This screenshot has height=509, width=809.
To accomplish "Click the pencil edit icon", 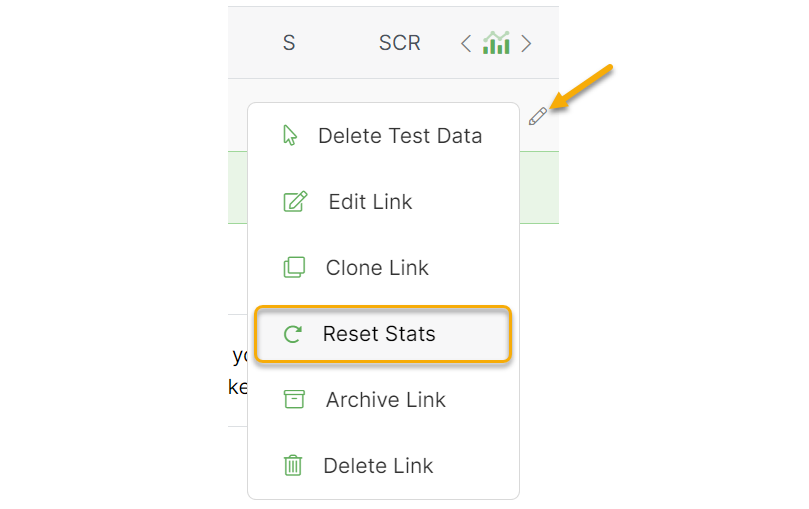I will coord(538,116).
